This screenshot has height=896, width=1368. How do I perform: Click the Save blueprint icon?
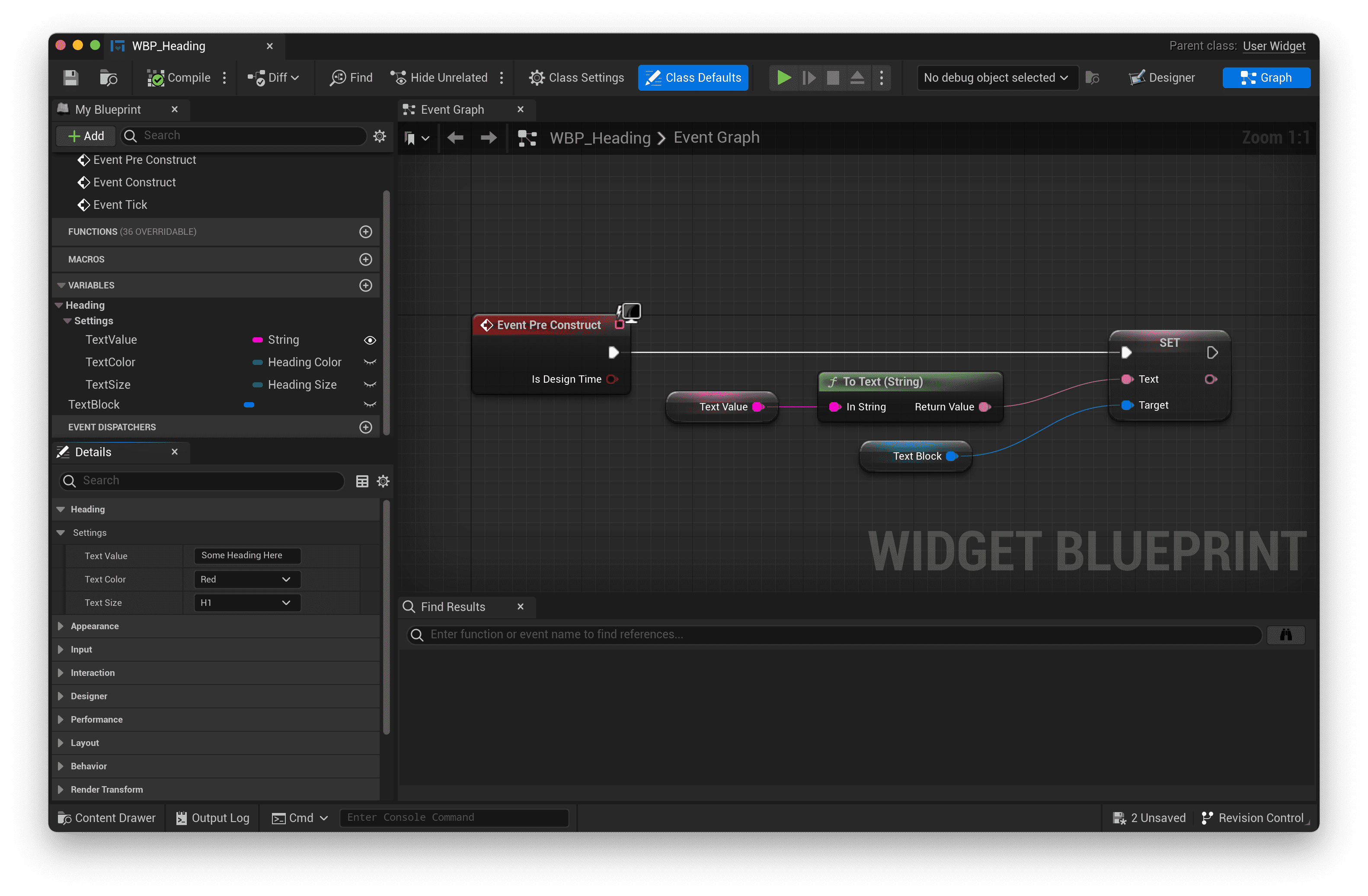coord(71,77)
